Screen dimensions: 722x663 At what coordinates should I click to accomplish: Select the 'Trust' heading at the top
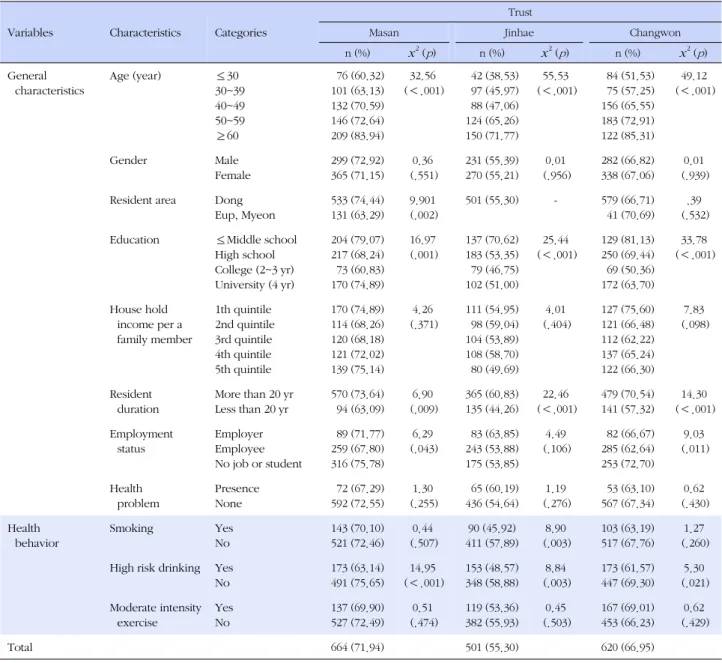[x=520, y=12]
